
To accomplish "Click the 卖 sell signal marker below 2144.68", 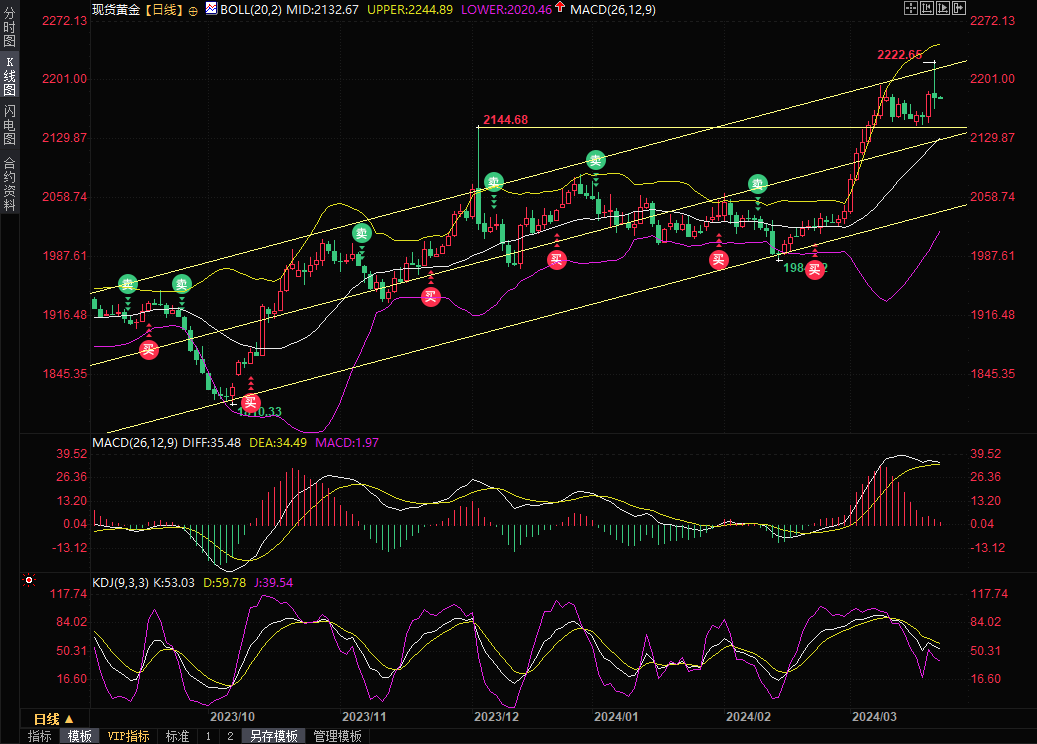I will coord(493,182).
